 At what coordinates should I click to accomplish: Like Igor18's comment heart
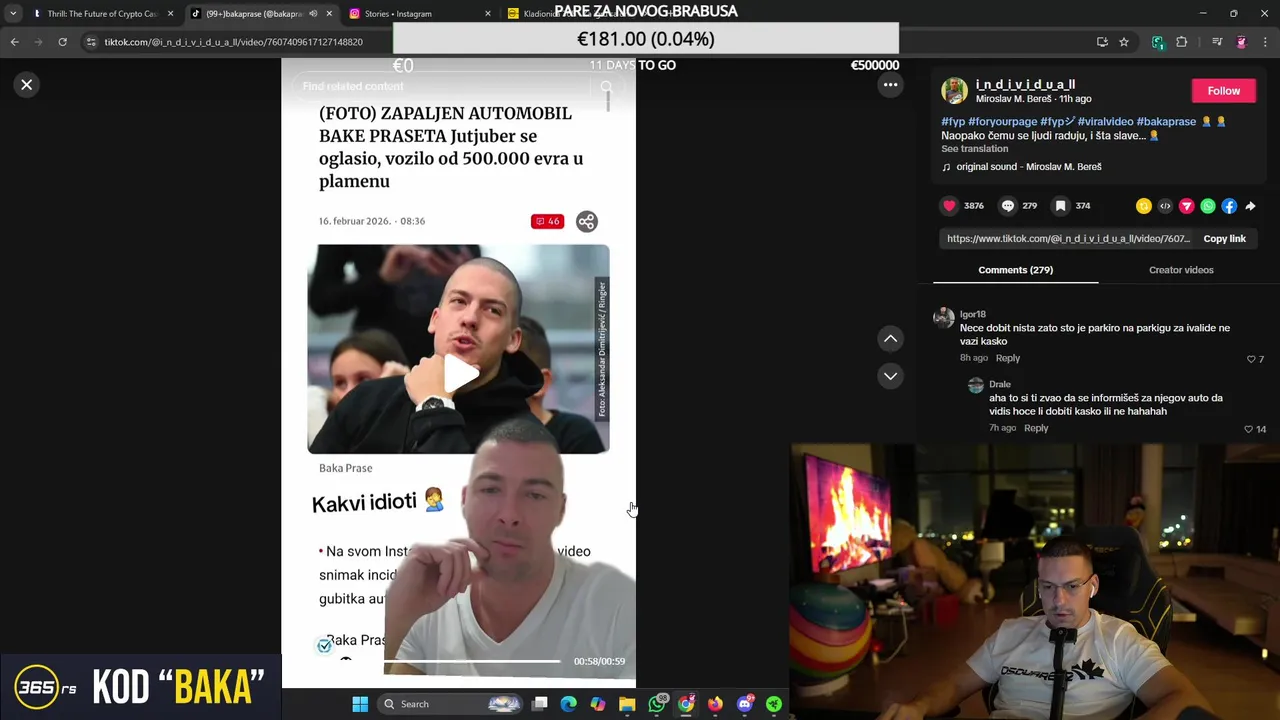pos(1250,359)
